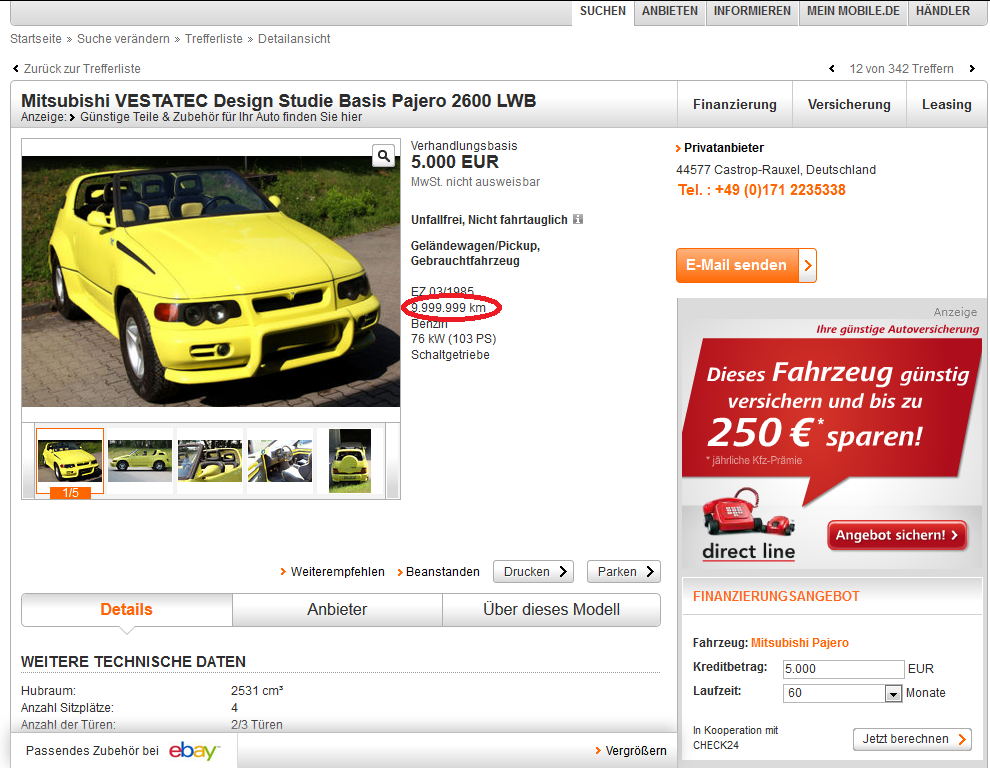This screenshot has width=990, height=768.
Task: Click the Weiterempfehlen link
Action: point(337,572)
